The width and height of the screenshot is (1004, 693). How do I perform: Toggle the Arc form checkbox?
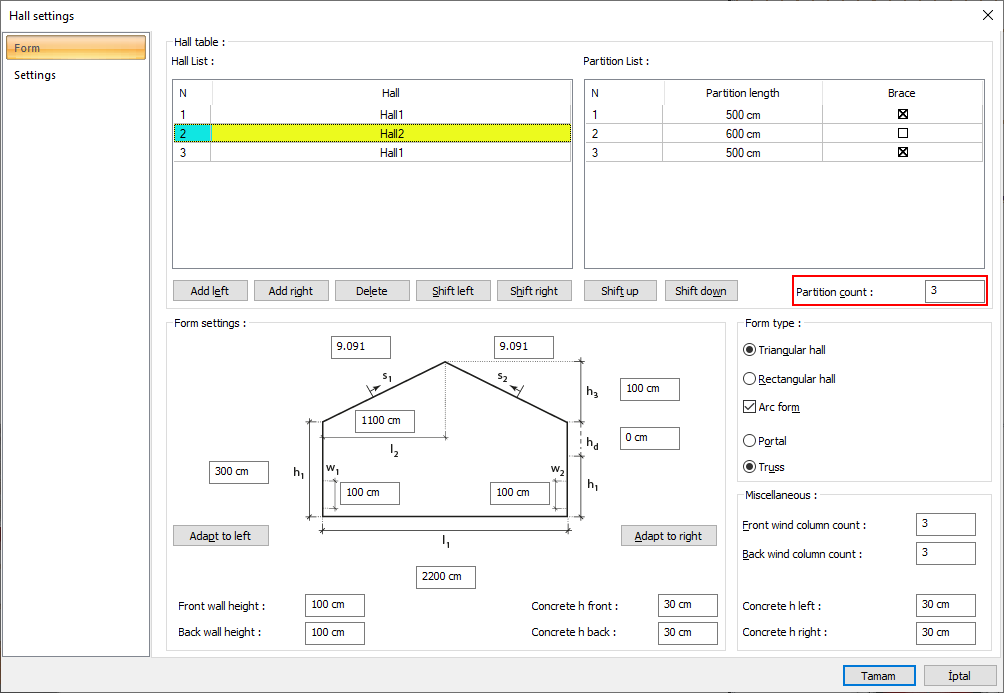tap(750, 407)
